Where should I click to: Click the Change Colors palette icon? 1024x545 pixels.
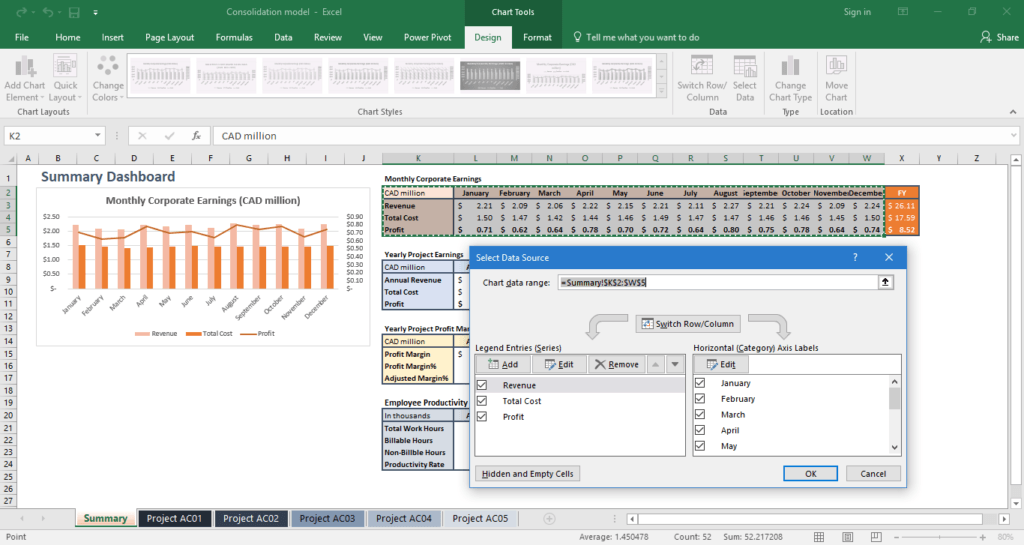(108, 67)
